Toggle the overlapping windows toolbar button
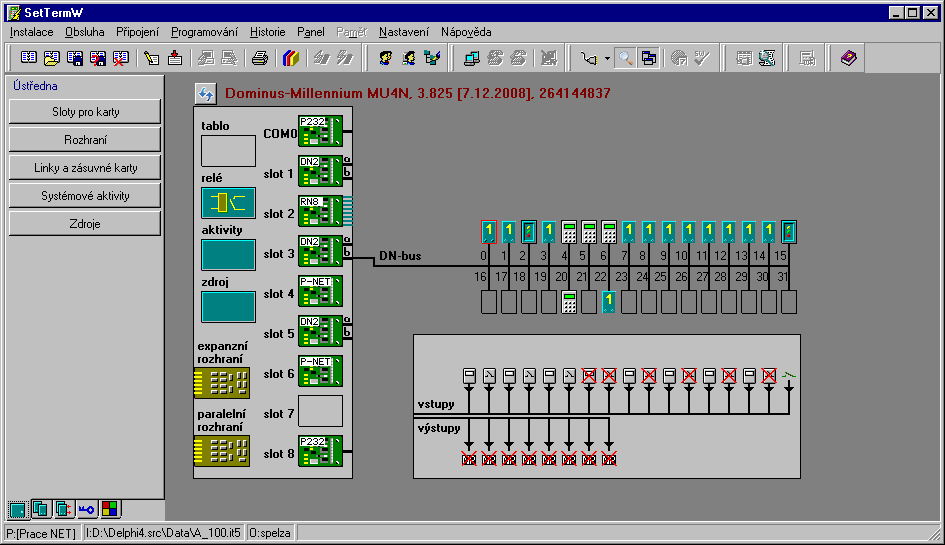The image size is (945, 545). click(x=649, y=58)
